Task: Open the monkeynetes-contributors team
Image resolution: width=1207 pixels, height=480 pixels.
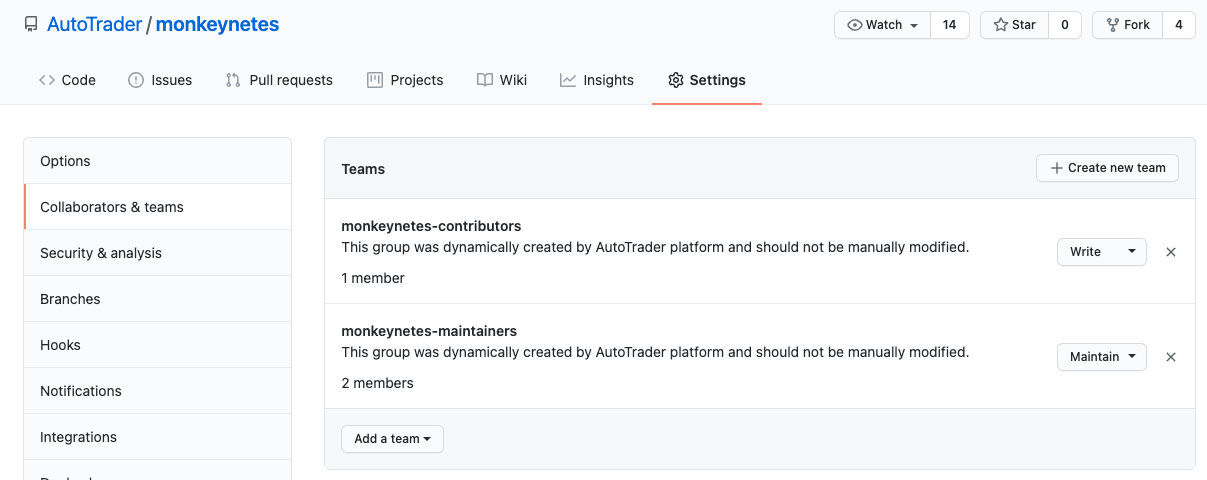Action: (431, 226)
